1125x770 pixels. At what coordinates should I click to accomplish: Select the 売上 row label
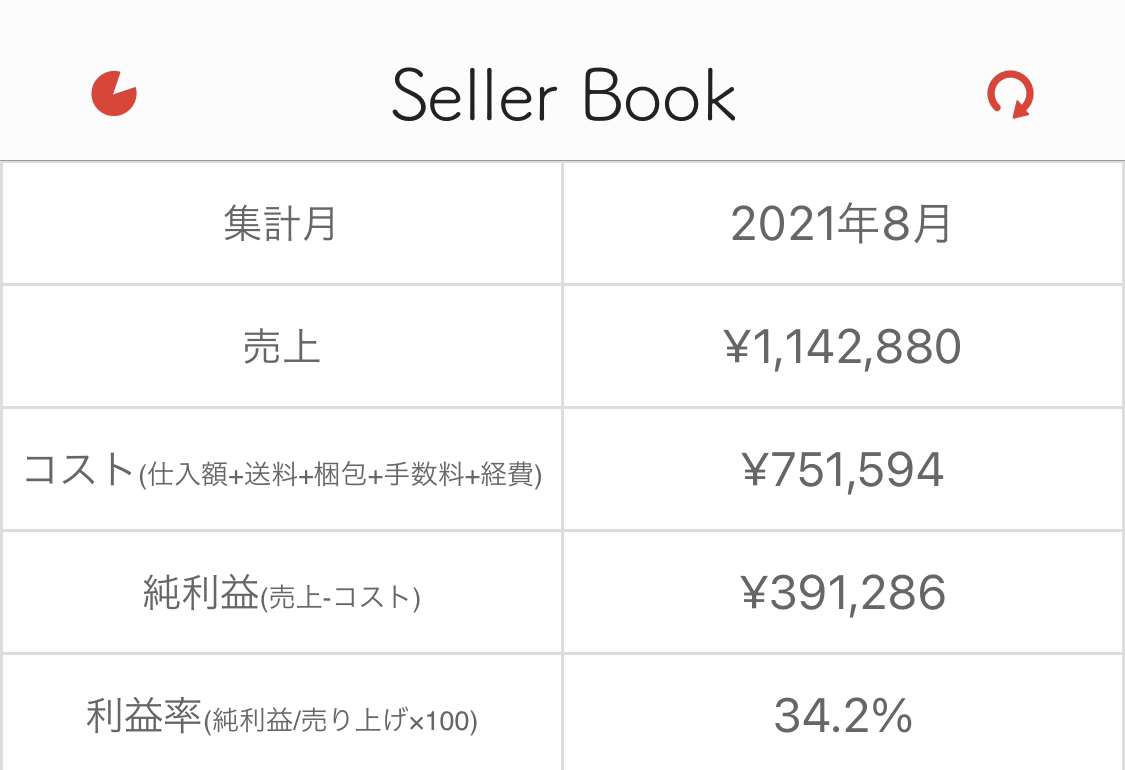coord(281,347)
